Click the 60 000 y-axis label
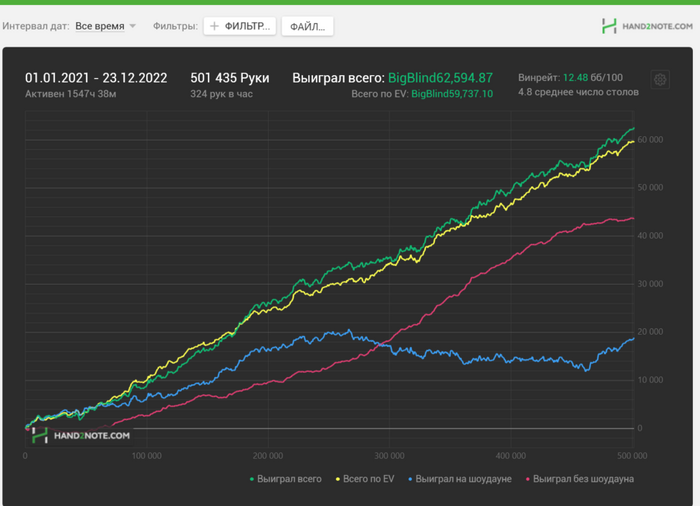 tap(650, 140)
